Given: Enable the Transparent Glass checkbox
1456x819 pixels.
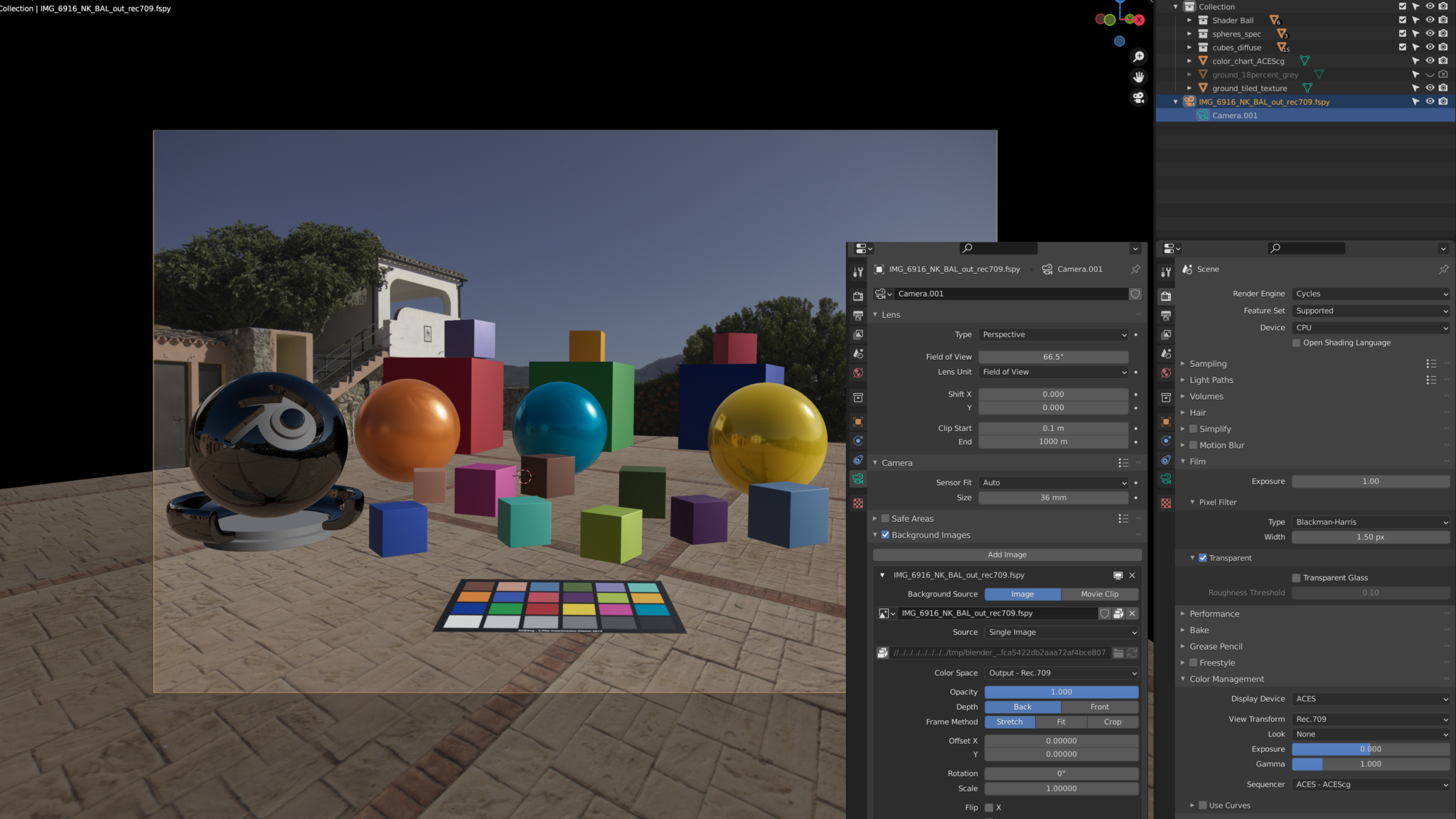Looking at the screenshot, I should (x=1297, y=577).
